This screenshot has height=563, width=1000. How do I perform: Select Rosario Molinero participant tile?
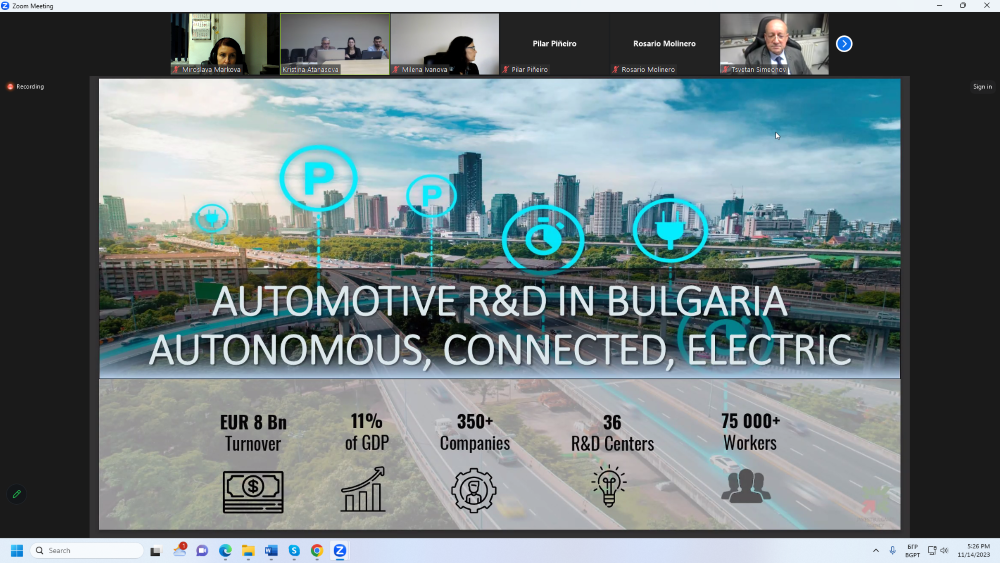pyautogui.click(x=664, y=44)
